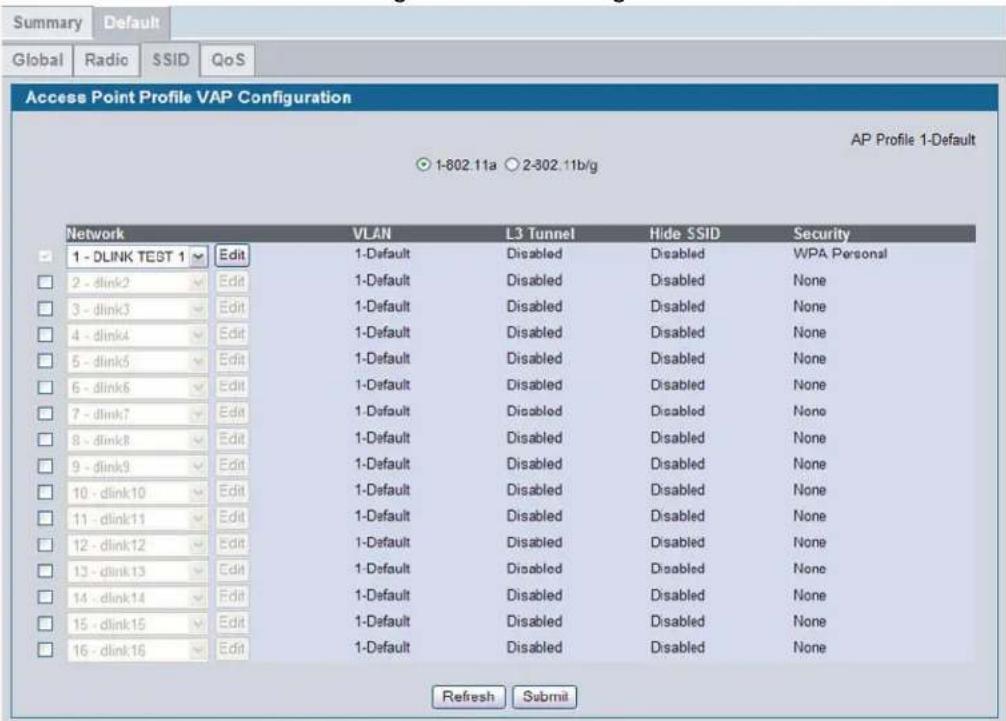Select the SSID sub-tab

[171, 60]
